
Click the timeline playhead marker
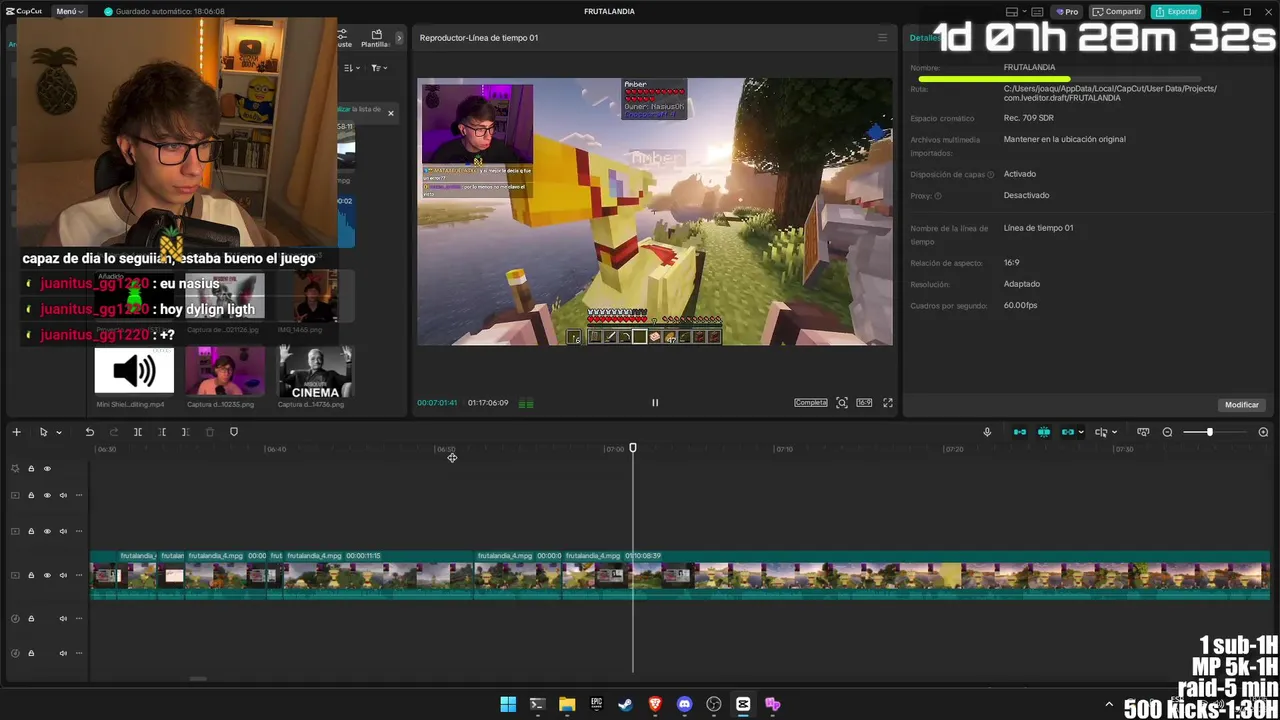[x=633, y=448]
